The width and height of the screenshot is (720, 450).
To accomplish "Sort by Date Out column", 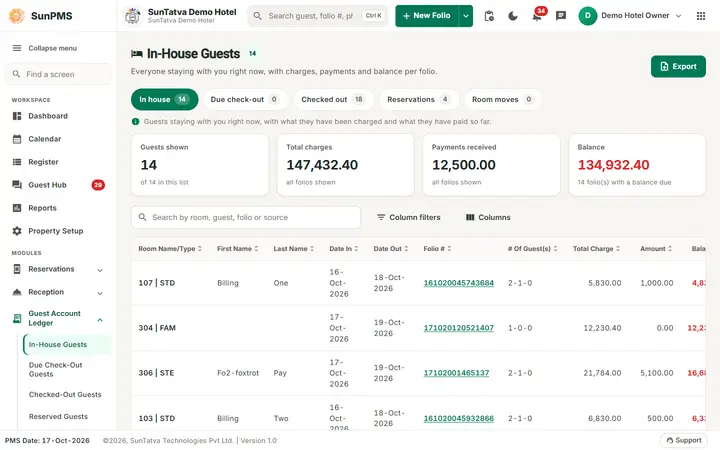I will pyautogui.click(x=390, y=248).
